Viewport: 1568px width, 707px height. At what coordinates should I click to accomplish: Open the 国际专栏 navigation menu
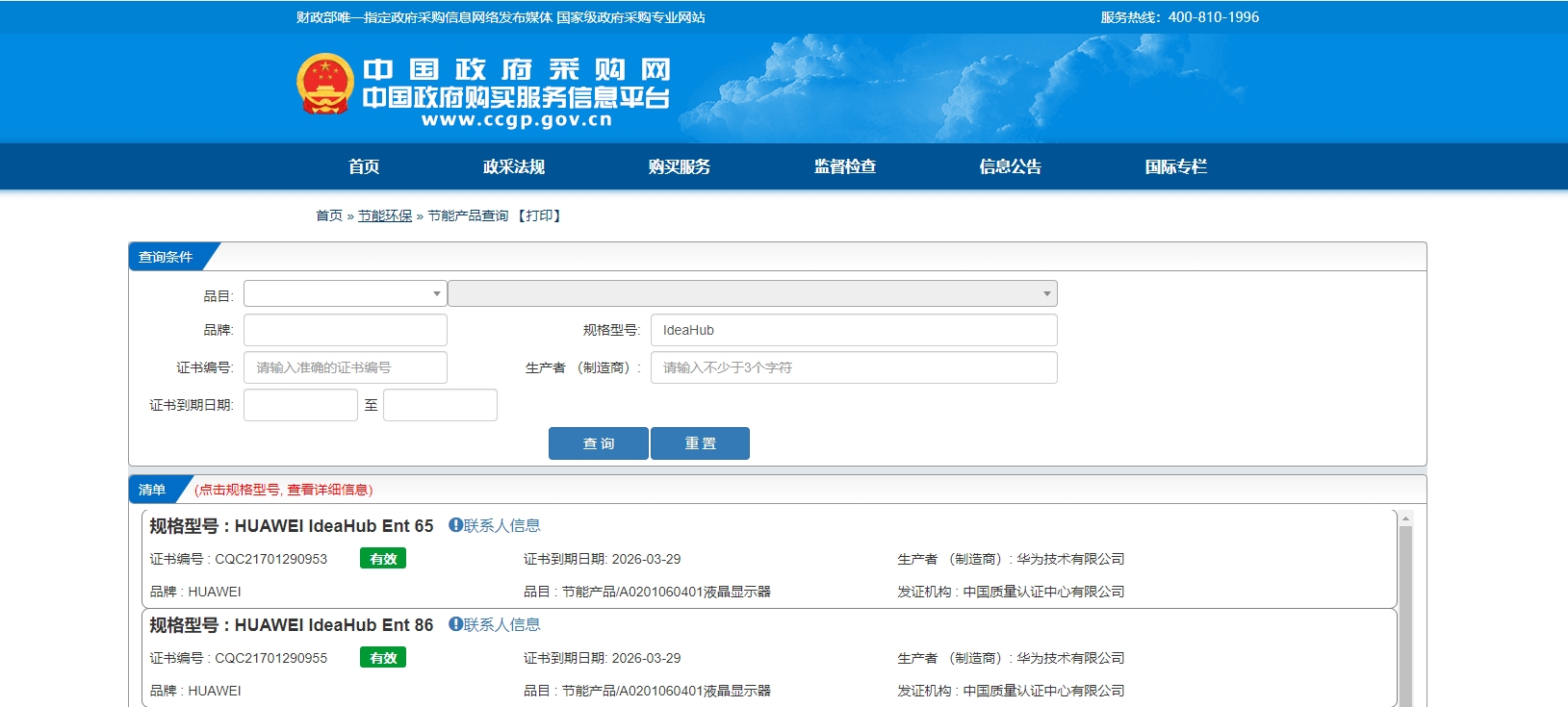pos(1176,166)
